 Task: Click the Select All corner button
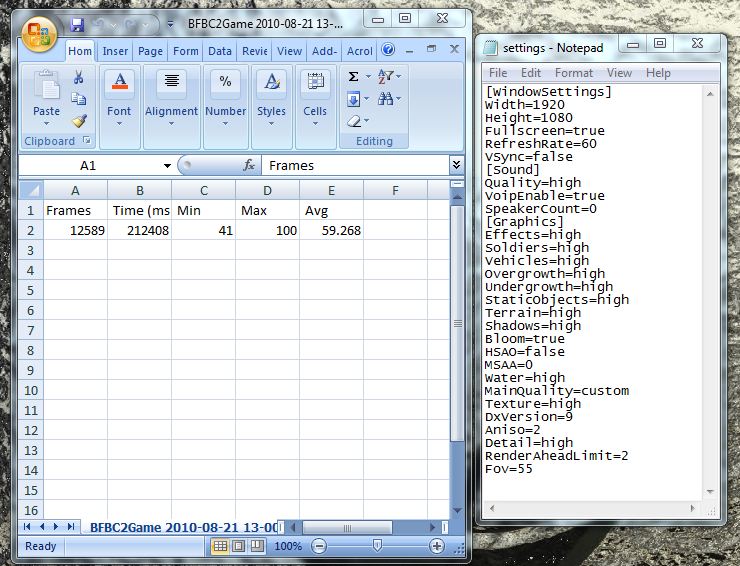pos(31,190)
